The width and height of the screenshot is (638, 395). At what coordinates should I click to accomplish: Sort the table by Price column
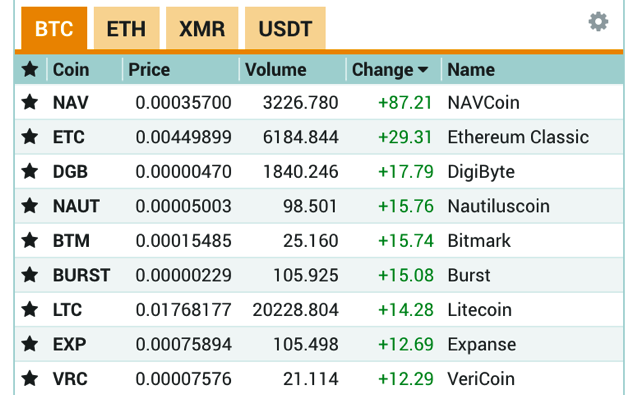pyautogui.click(x=149, y=70)
